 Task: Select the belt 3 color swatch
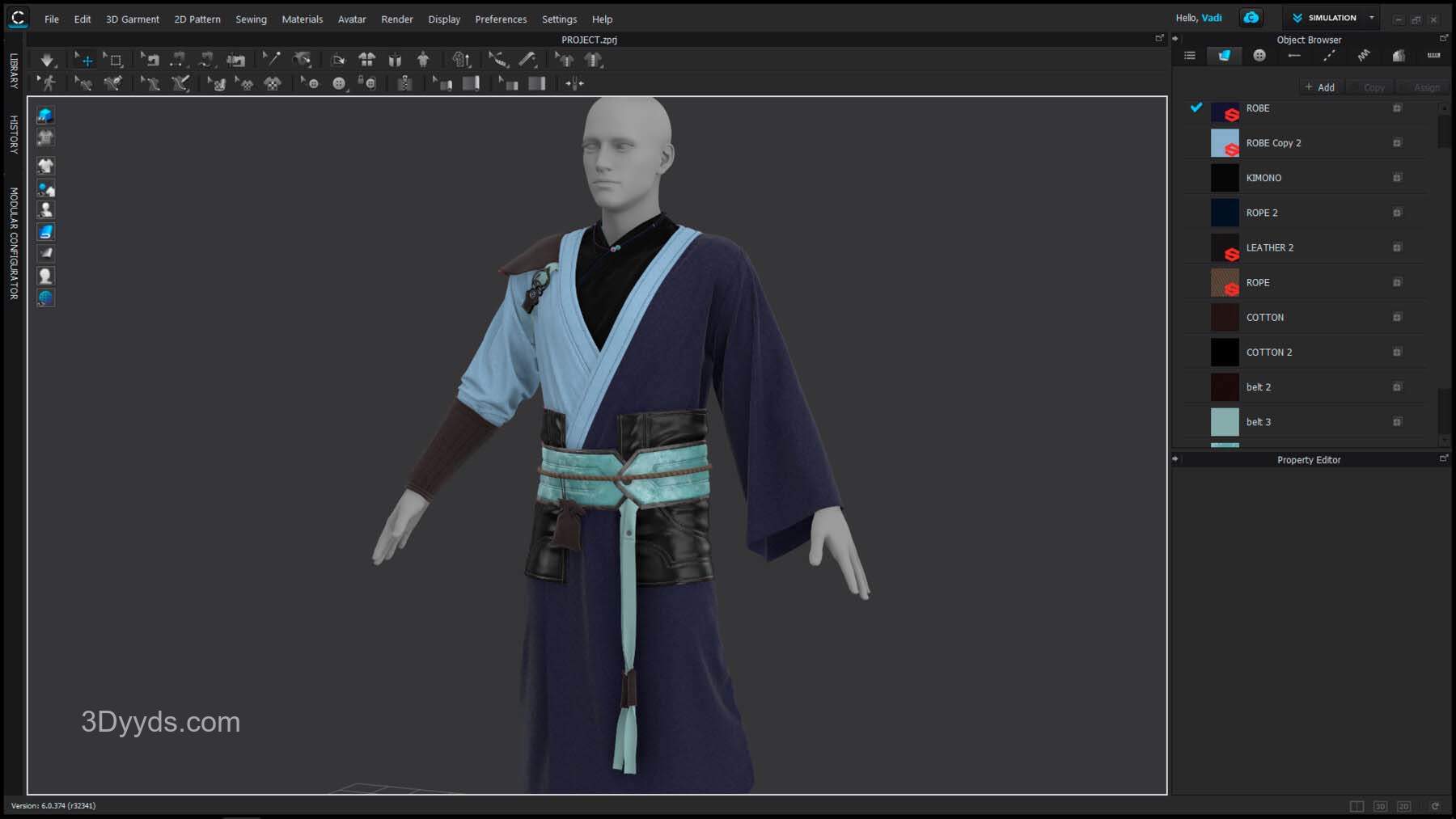[x=1224, y=422]
